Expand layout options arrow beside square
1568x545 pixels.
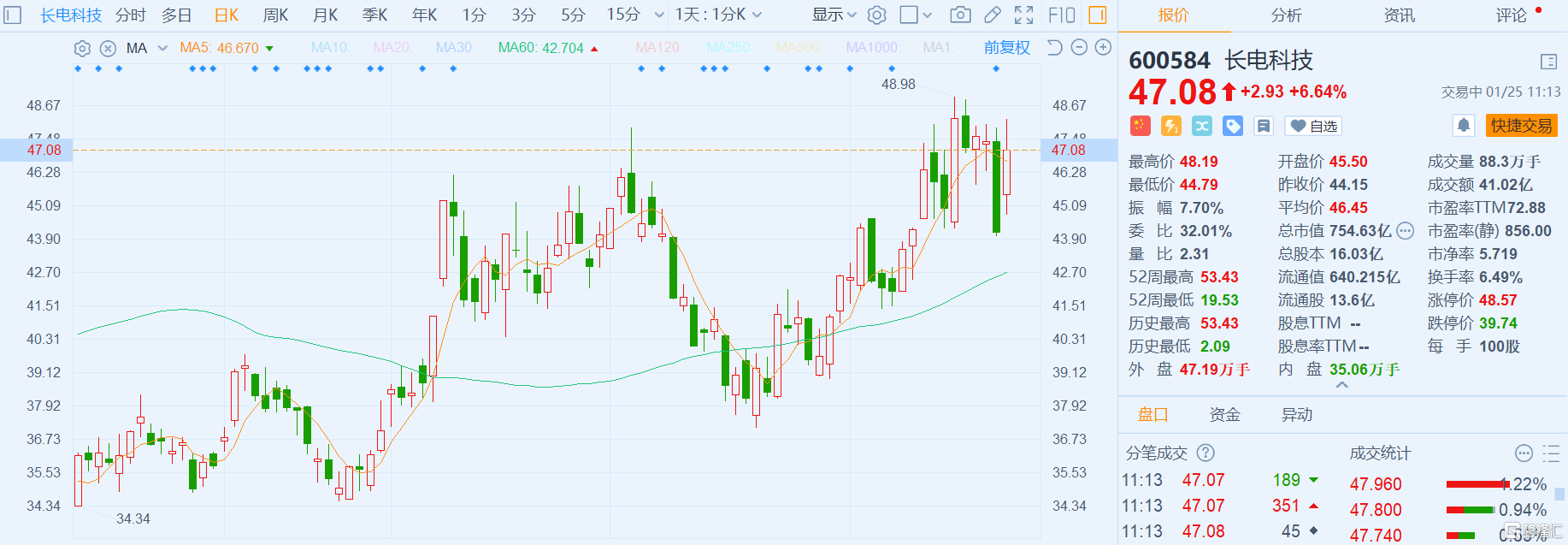[928, 15]
